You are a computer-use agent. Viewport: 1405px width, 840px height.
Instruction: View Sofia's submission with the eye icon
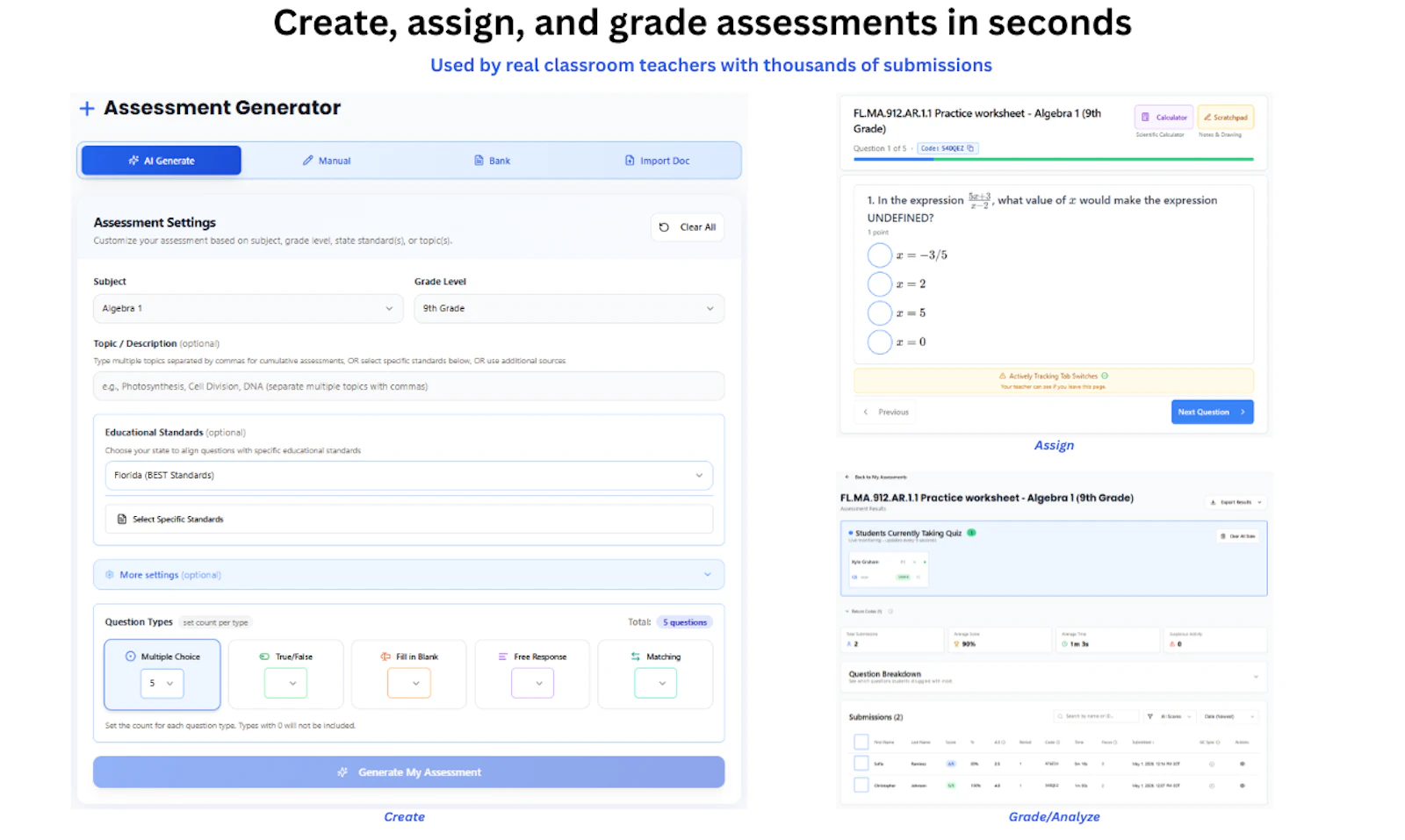click(1242, 764)
